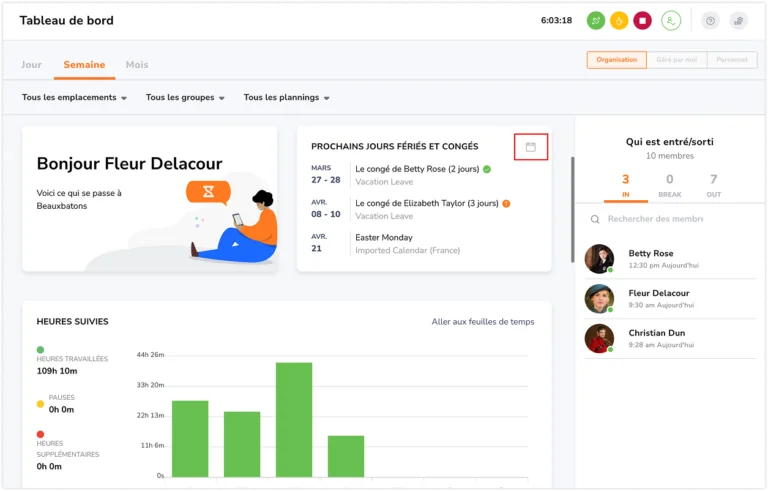Click green approved check next to Betty Rose leave
This screenshot has width=768, height=491.
(x=487, y=169)
